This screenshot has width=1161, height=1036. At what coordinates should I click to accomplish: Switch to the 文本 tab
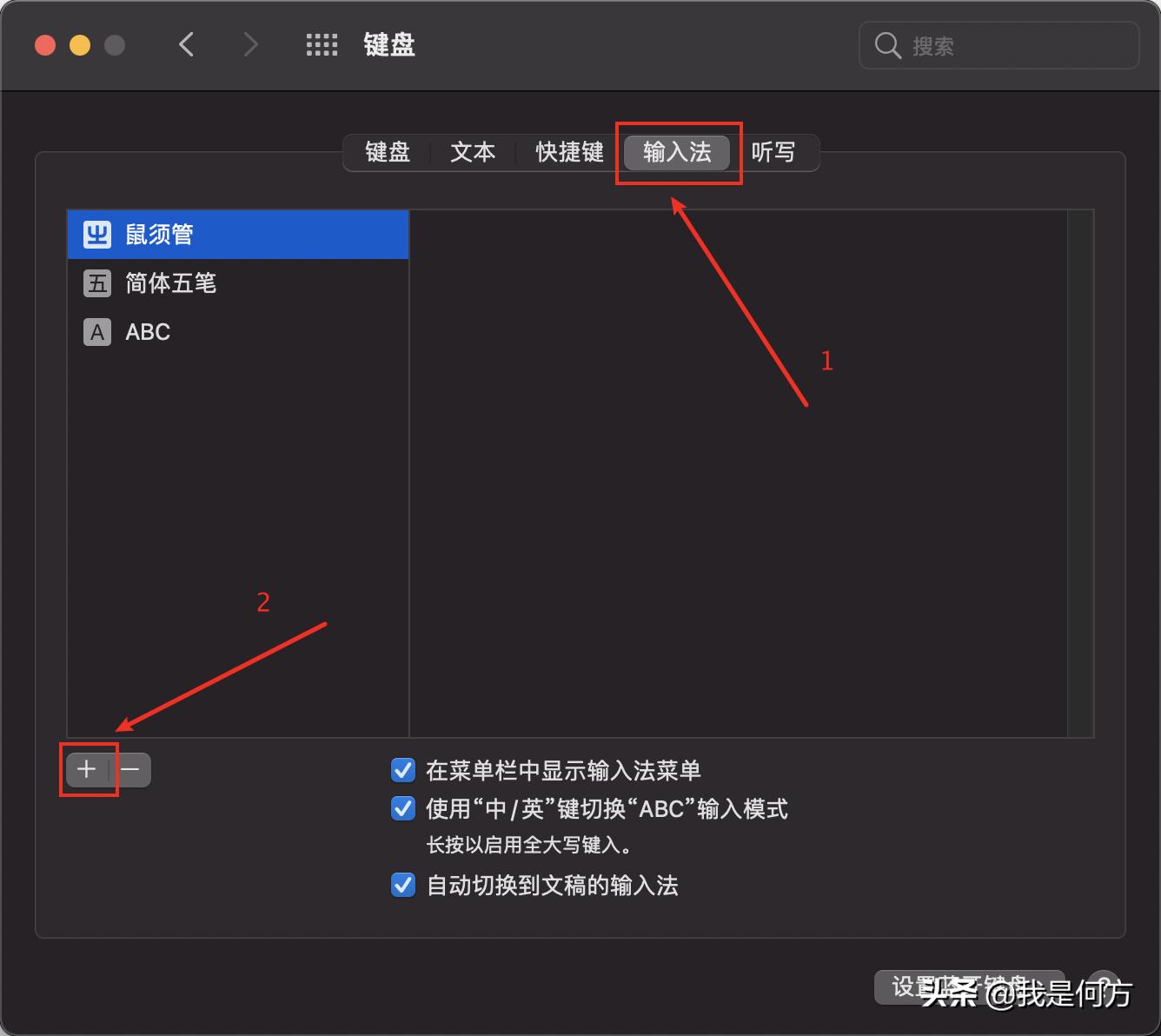pyautogui.click(x=472, y=152)
